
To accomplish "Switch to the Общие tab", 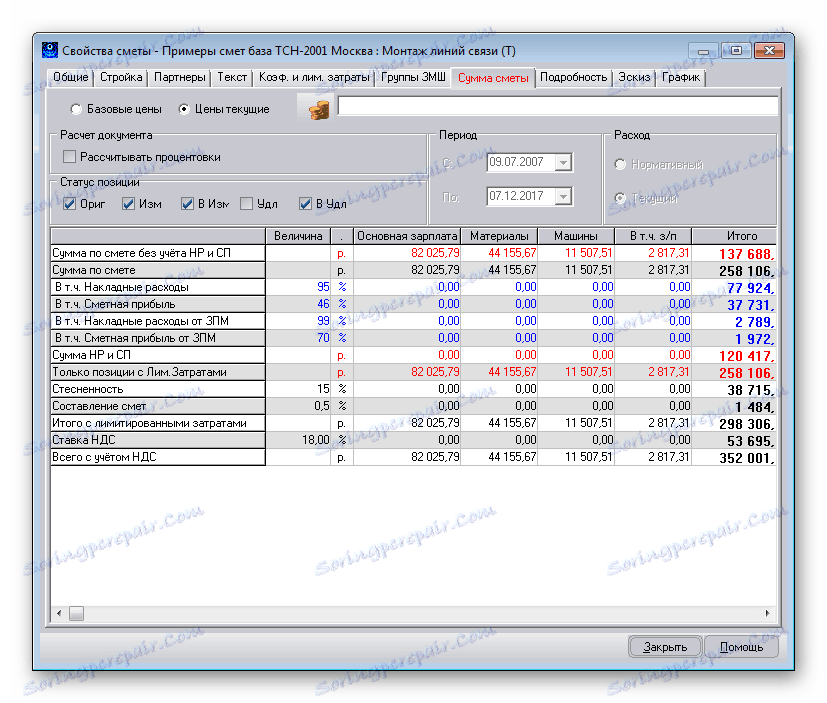I will tap(71, 78).
